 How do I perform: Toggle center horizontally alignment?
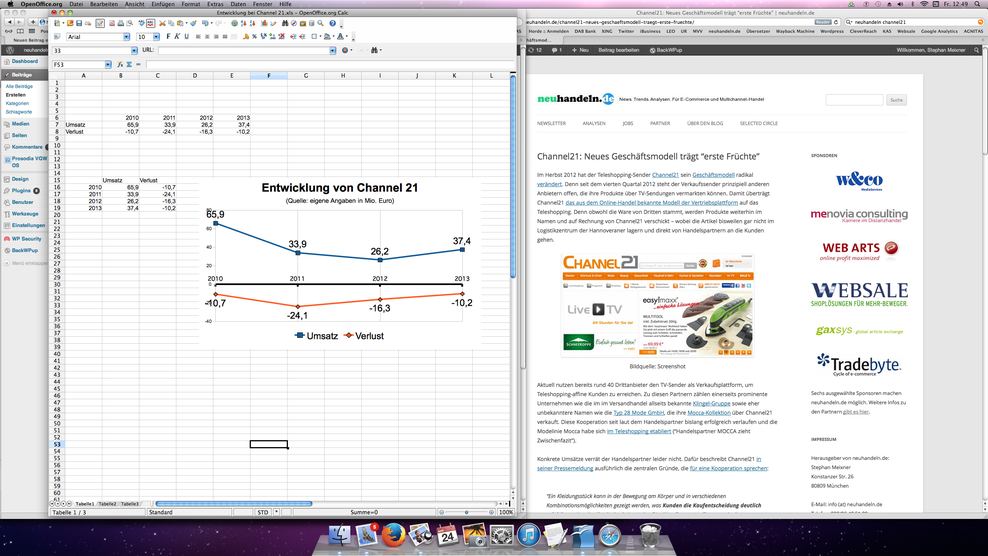207,37
